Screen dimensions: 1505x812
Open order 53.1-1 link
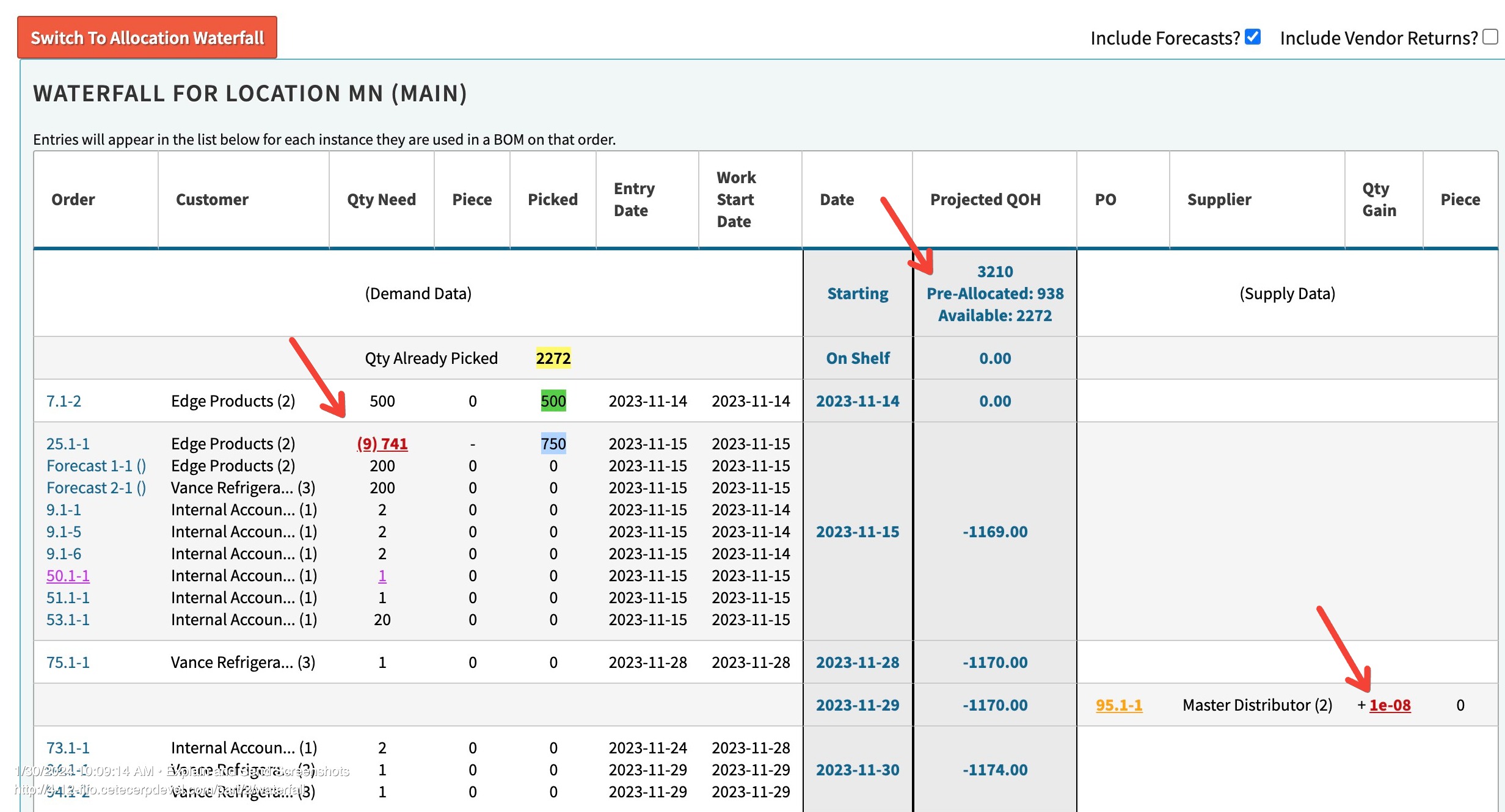pos(68,620)
